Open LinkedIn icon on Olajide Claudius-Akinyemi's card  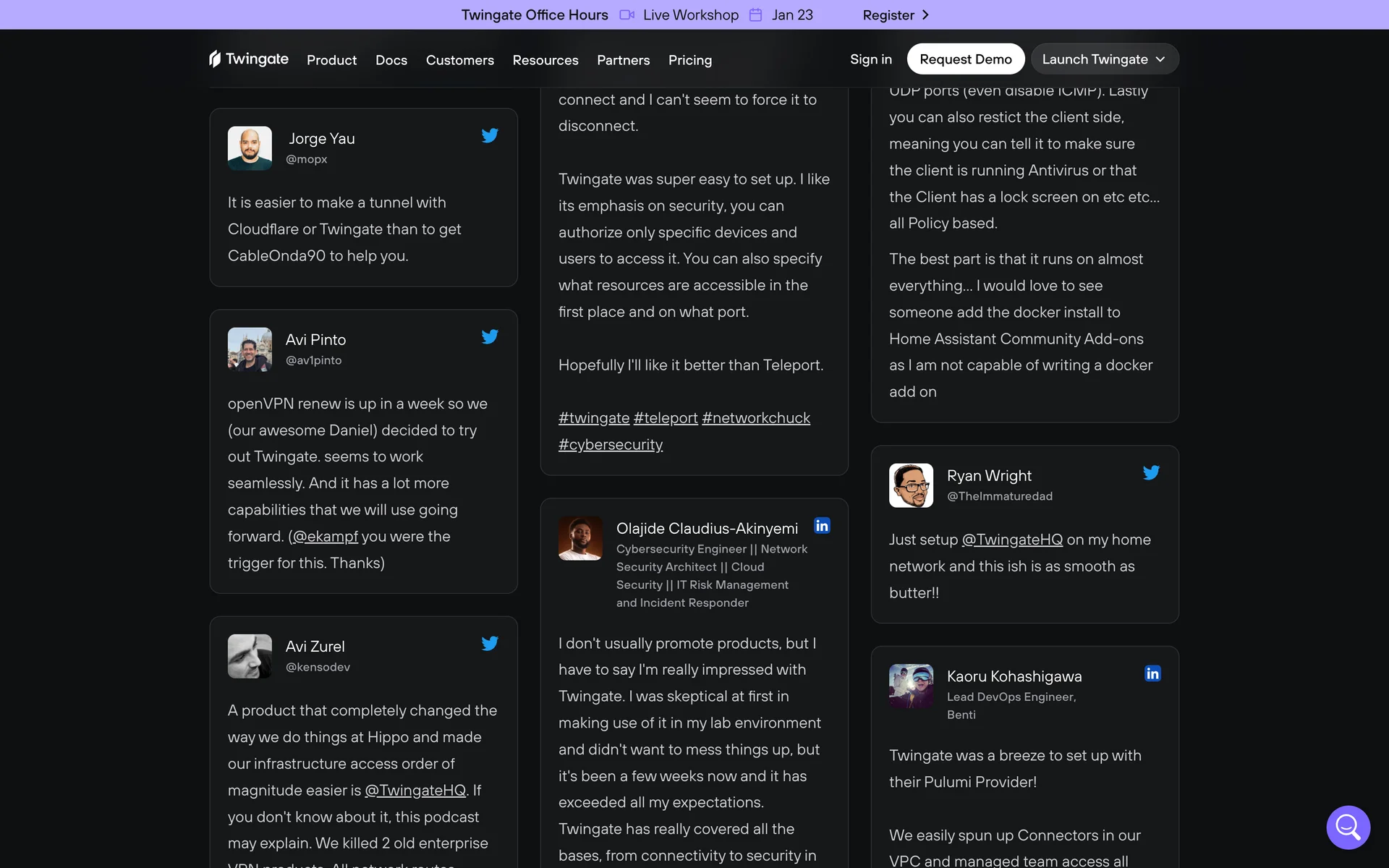point(822,526)
